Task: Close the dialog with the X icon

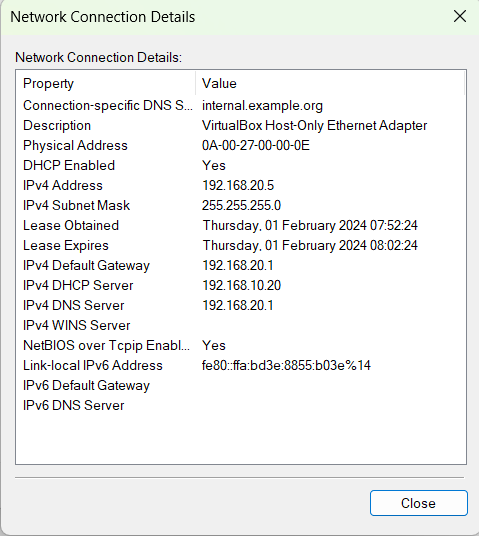Action: (x=460, y=16)
